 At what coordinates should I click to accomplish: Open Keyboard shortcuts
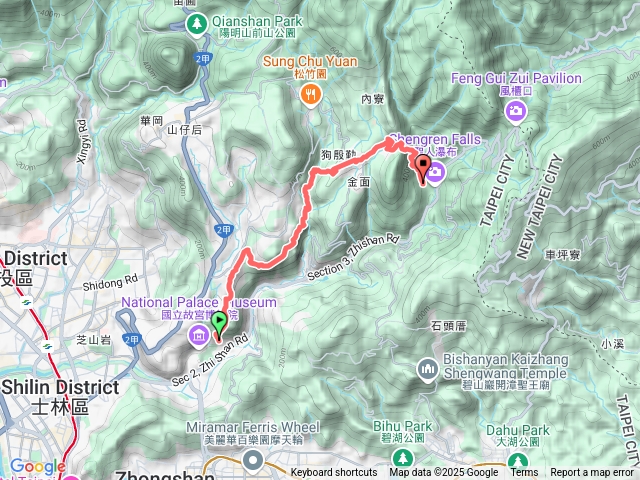coord(334,473)
